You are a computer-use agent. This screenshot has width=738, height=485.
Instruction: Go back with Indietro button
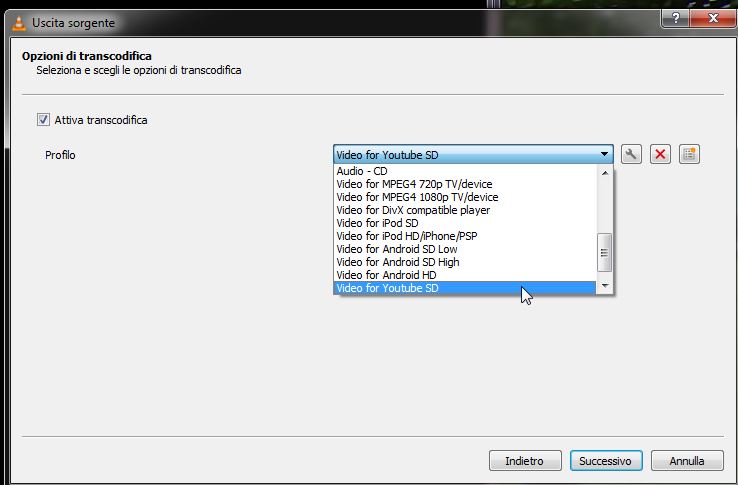(525, 461)
